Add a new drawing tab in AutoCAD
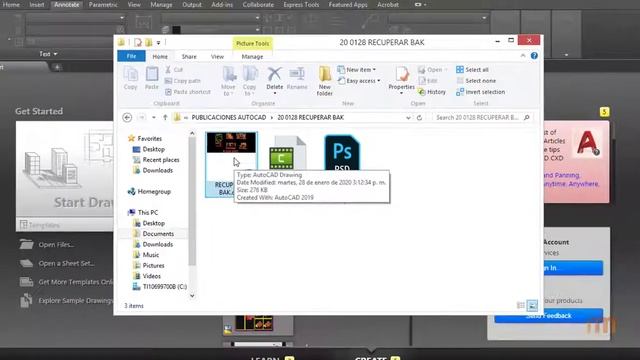The height and width of the screenshot is (360, 640). pos(57,67)
